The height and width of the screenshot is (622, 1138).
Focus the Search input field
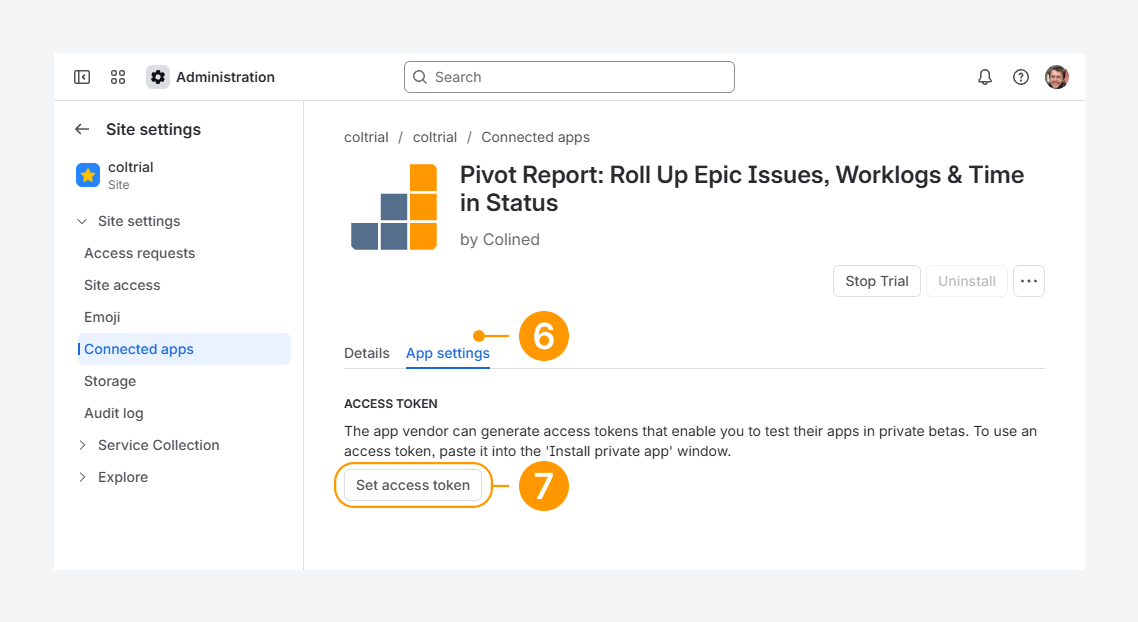[x=569, y=77]
